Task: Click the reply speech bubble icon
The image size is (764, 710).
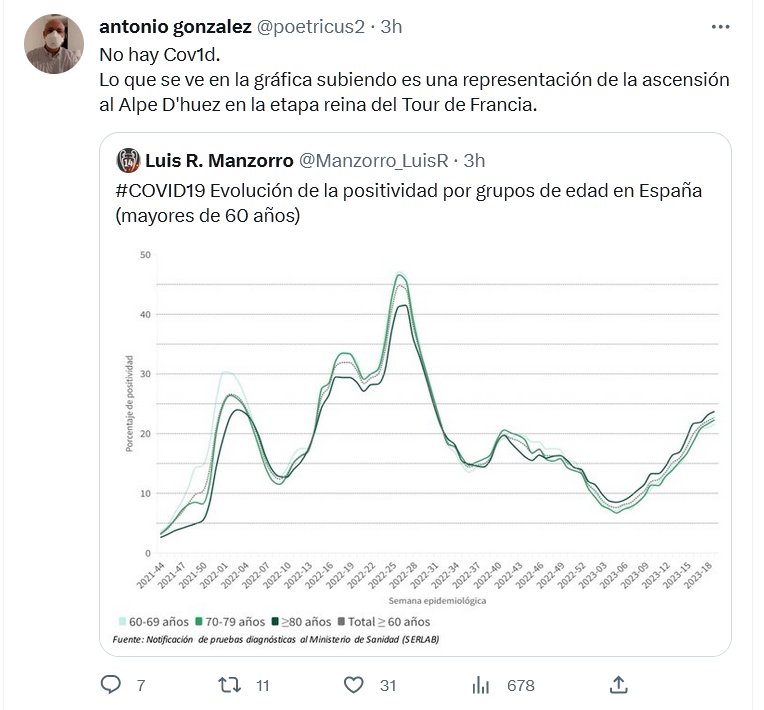Action: pyautogui.click(x=112, y=685)
